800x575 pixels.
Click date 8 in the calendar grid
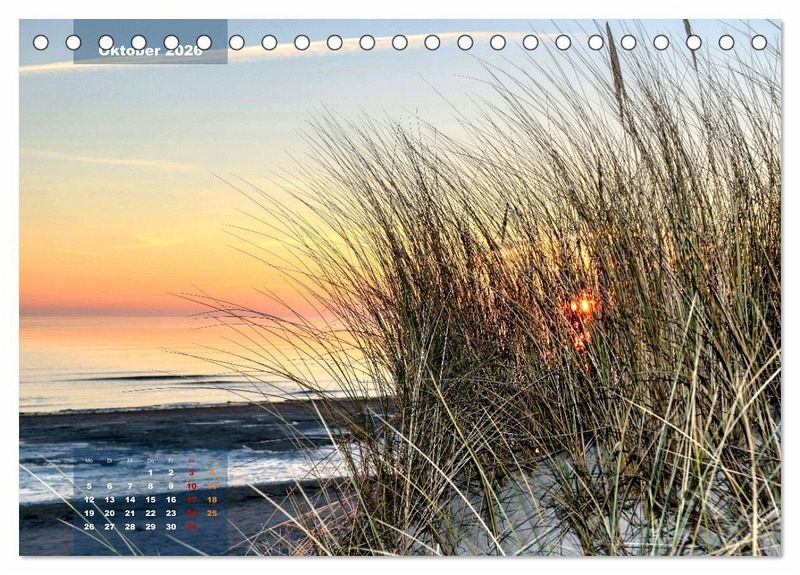click(x=150, y=486)
